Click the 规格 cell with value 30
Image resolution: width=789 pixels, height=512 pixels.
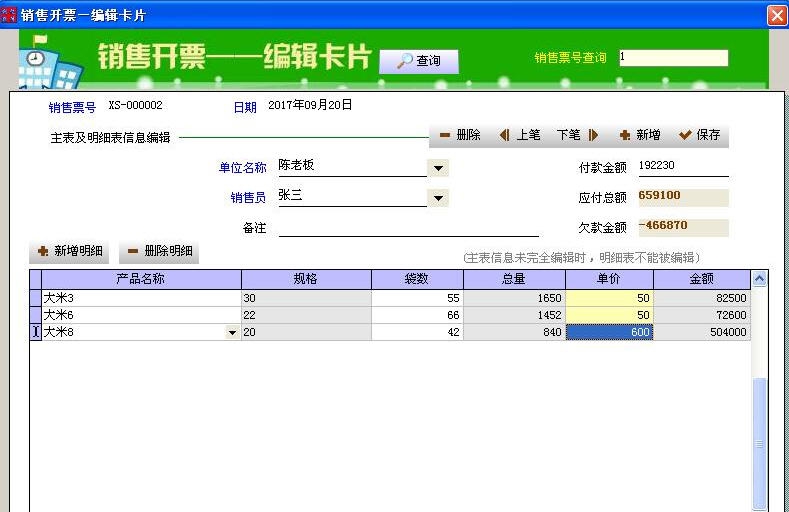coord(306,298)
